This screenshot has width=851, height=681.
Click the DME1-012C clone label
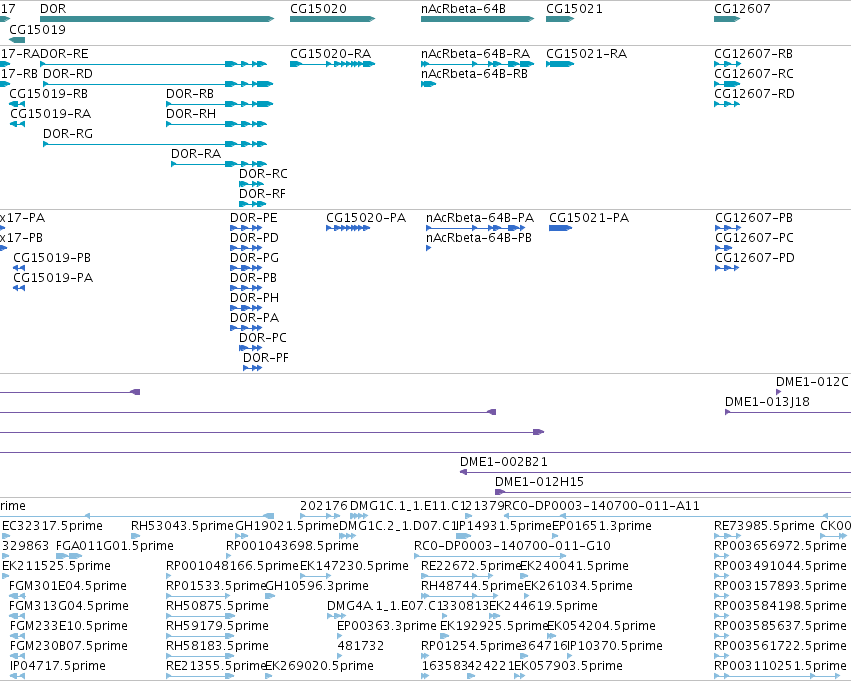[x=812, y=382]
